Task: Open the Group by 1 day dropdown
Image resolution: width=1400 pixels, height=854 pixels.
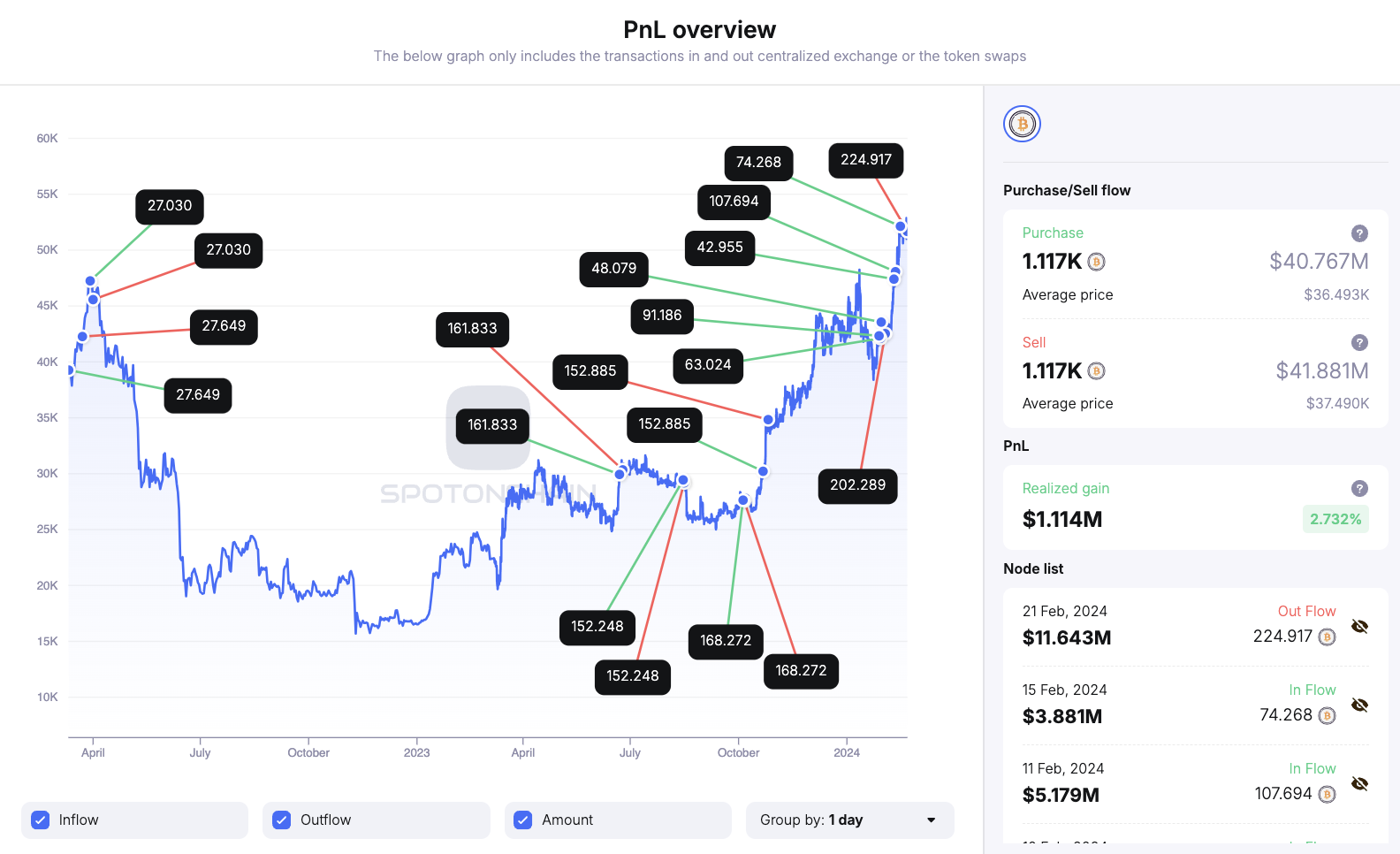Action: tap(848, 820)
